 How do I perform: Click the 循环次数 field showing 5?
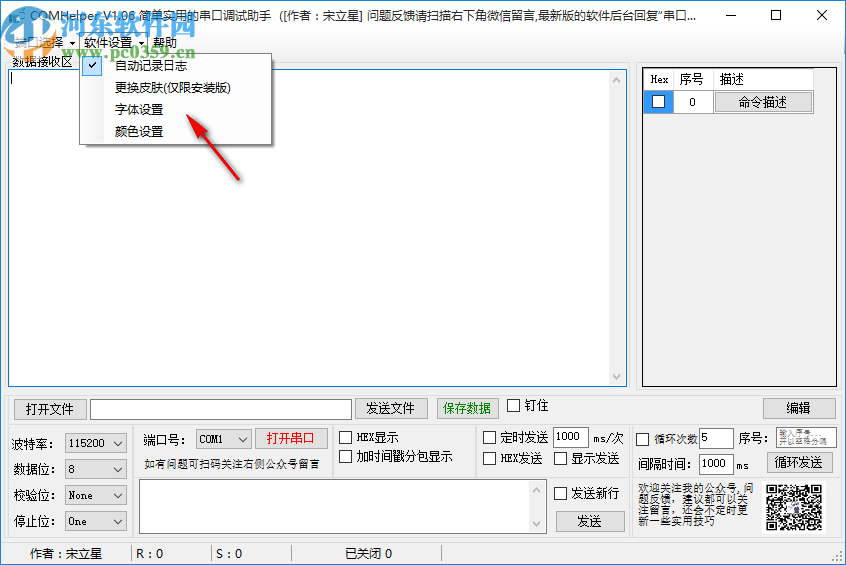tap(717, 438)
